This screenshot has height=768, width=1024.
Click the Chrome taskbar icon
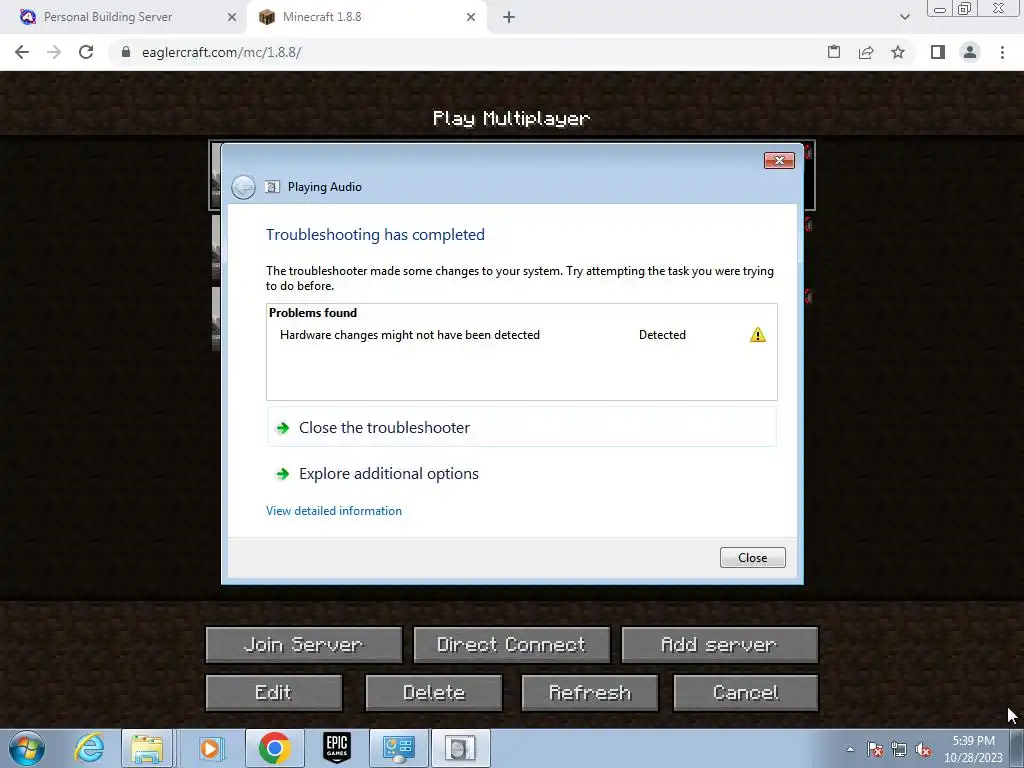274,748
